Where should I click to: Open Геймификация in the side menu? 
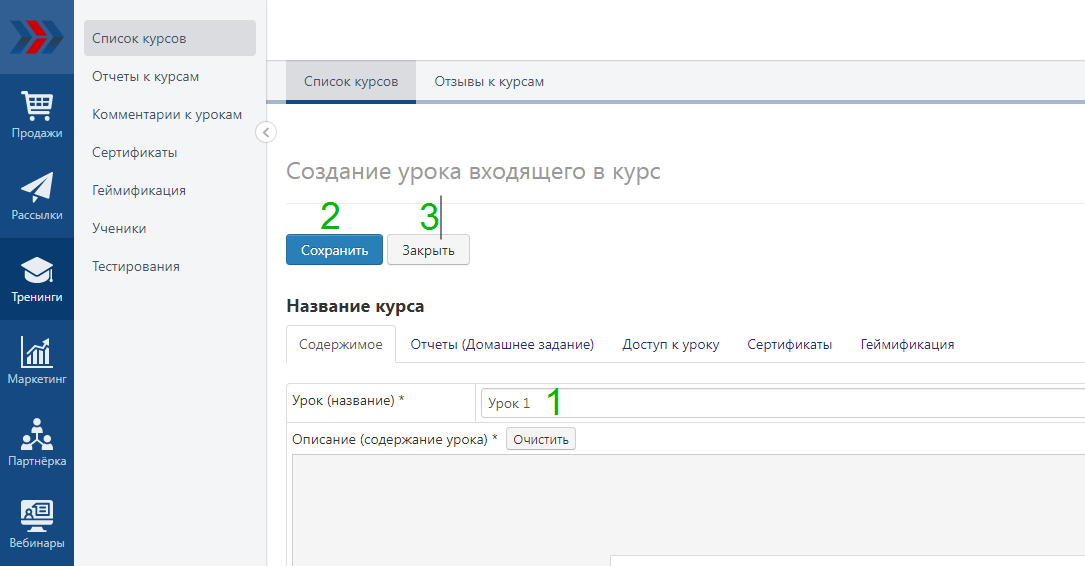click(139, 191)
